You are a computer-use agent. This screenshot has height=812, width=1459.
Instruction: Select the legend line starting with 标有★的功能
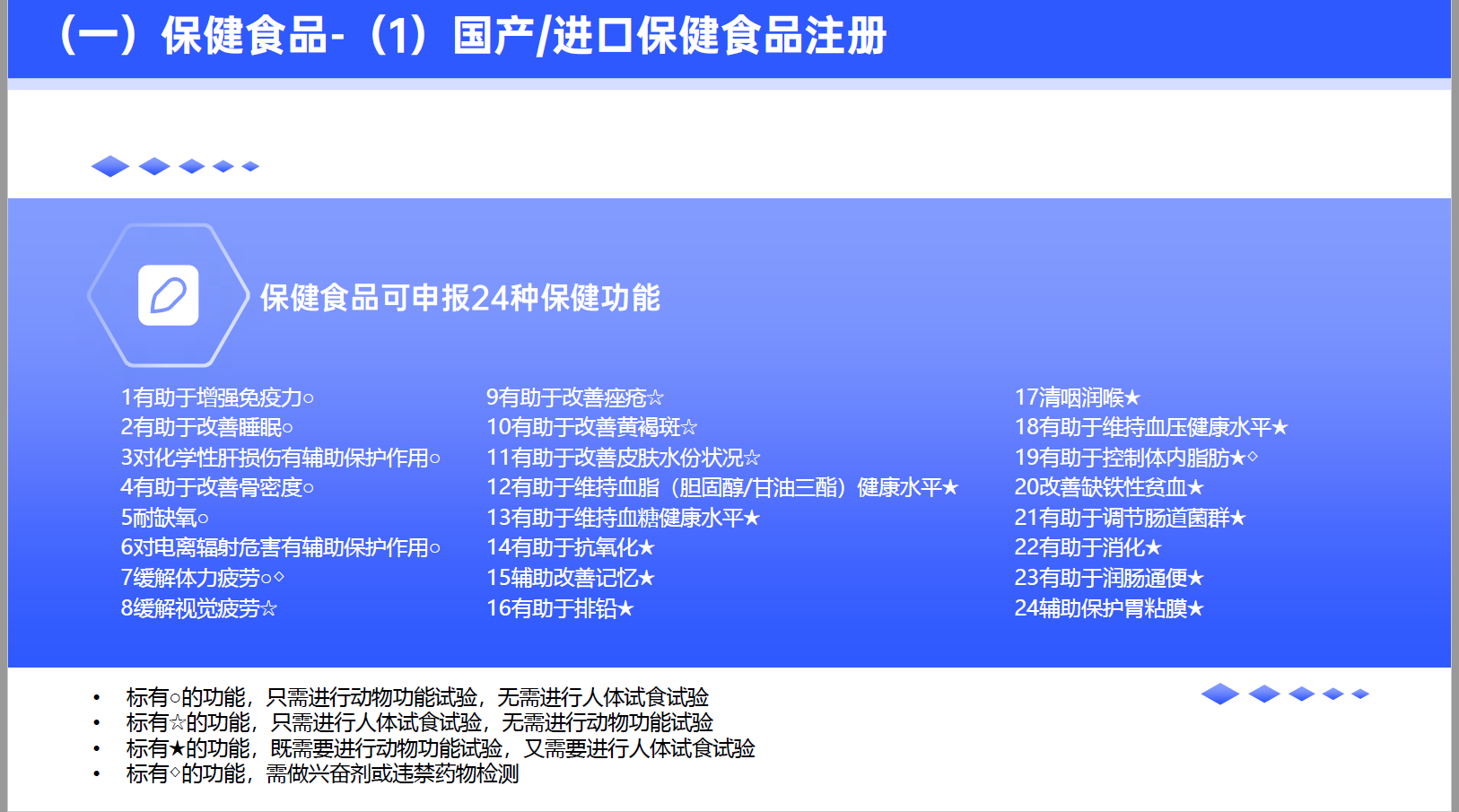(x=440, y=748)
